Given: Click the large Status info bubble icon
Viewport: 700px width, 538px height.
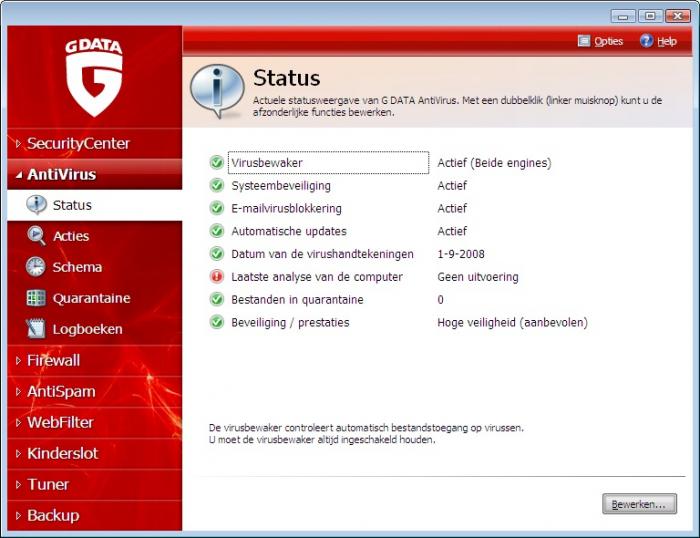Looking at the screenshot, I should point(217,91).
